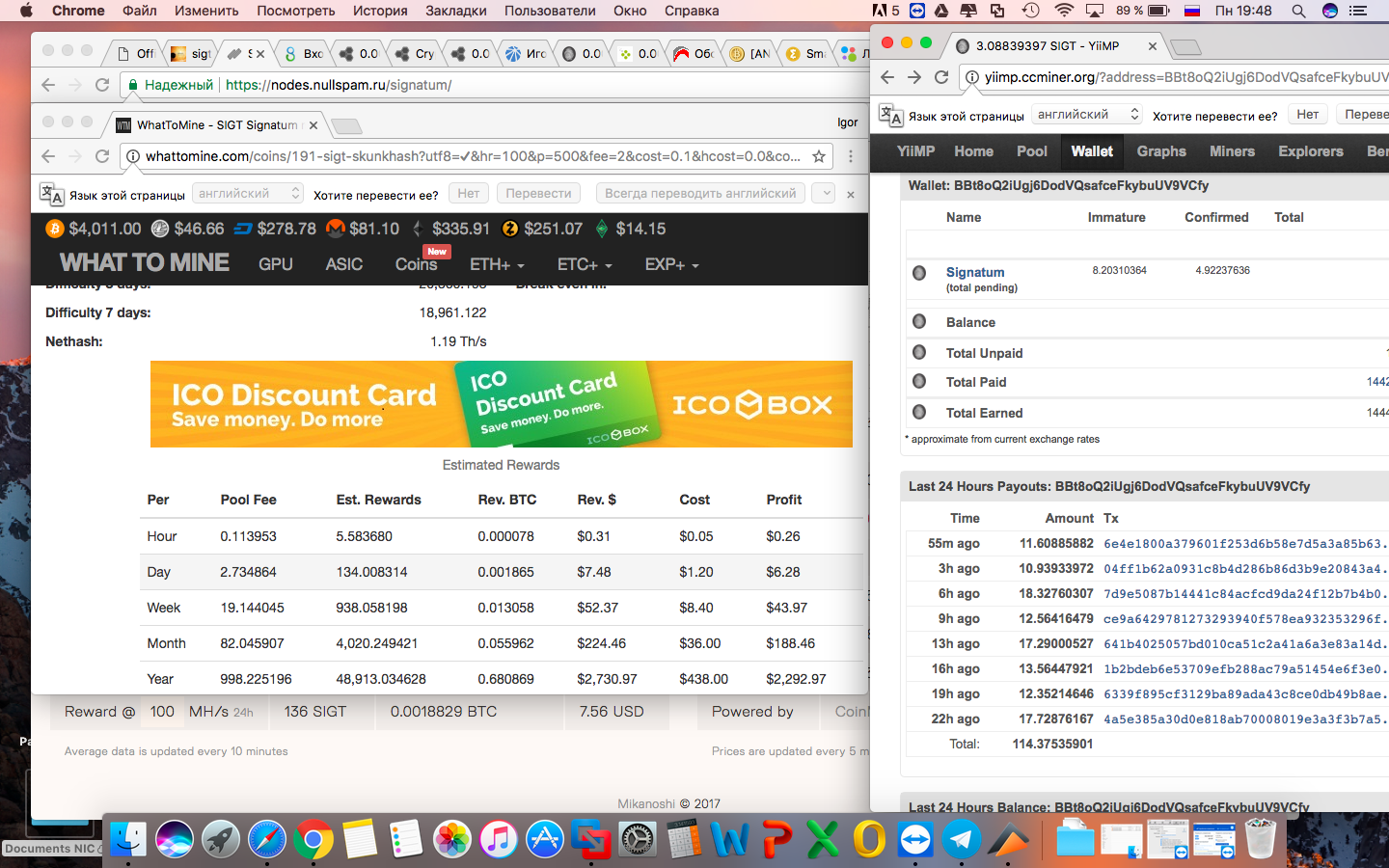Click Перевести in the WhatToMine translate bar
This screenshot has height=868, width=1389.
[x=539, y=194]
